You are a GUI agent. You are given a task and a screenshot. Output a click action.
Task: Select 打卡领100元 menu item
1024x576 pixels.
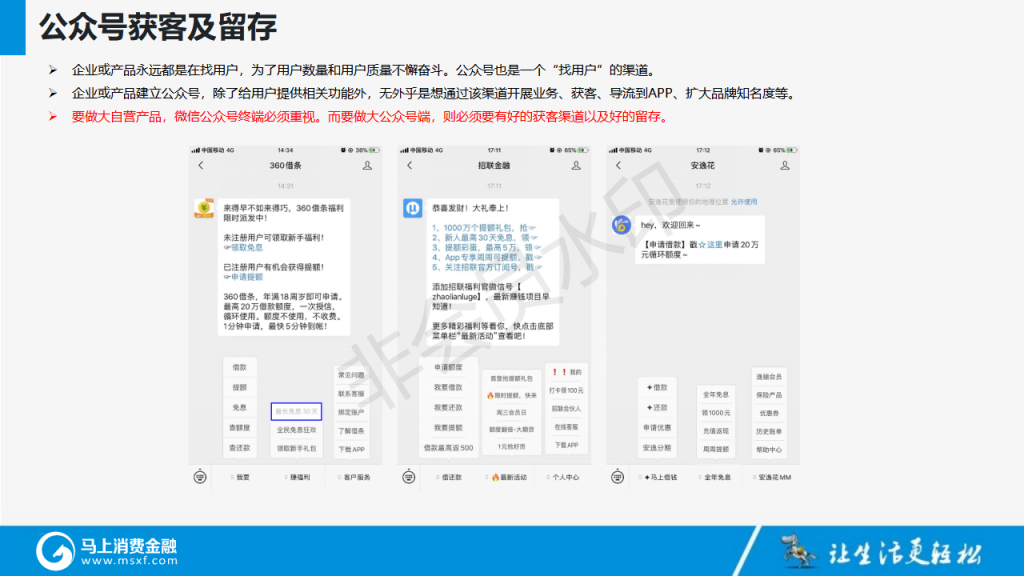pos(566,391)
